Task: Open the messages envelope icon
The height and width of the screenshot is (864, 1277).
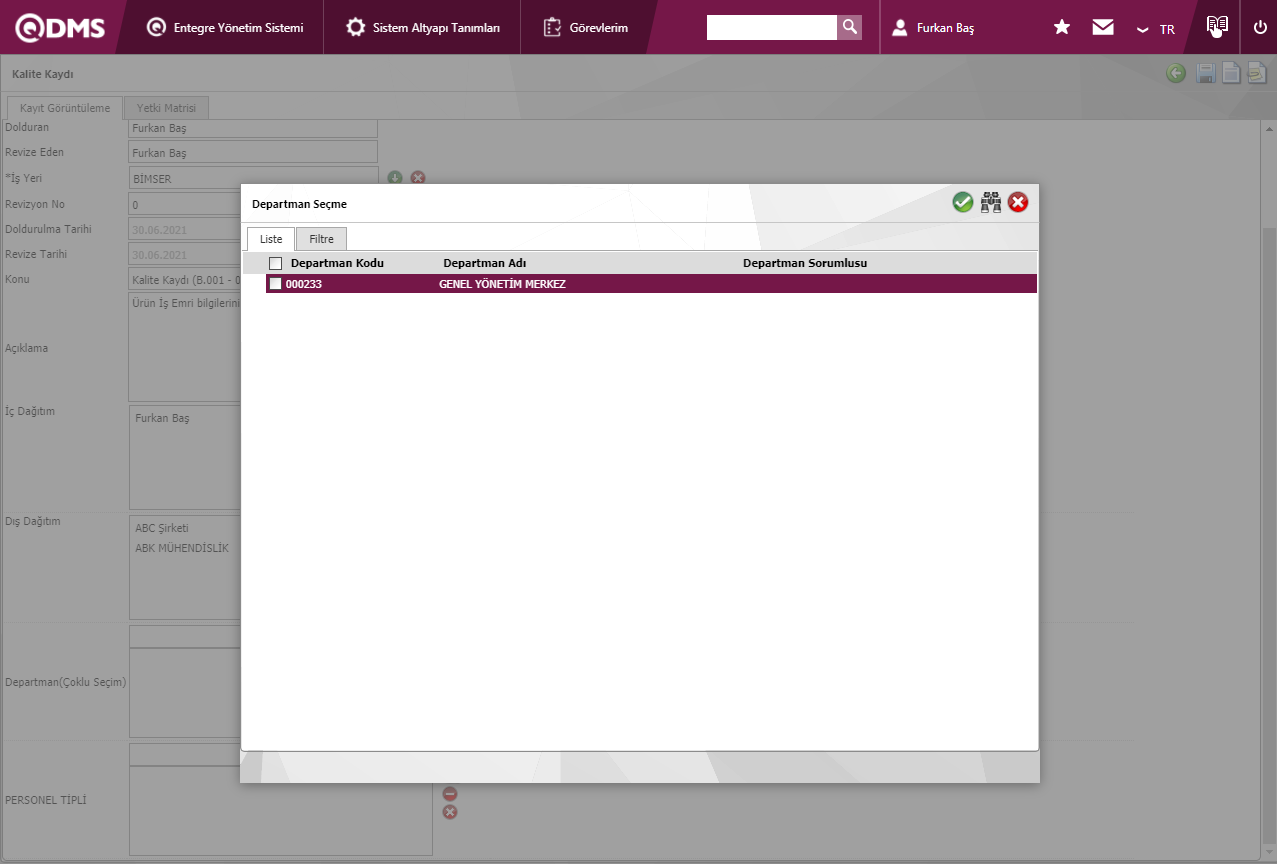Action: click(x=1103, y=27)
